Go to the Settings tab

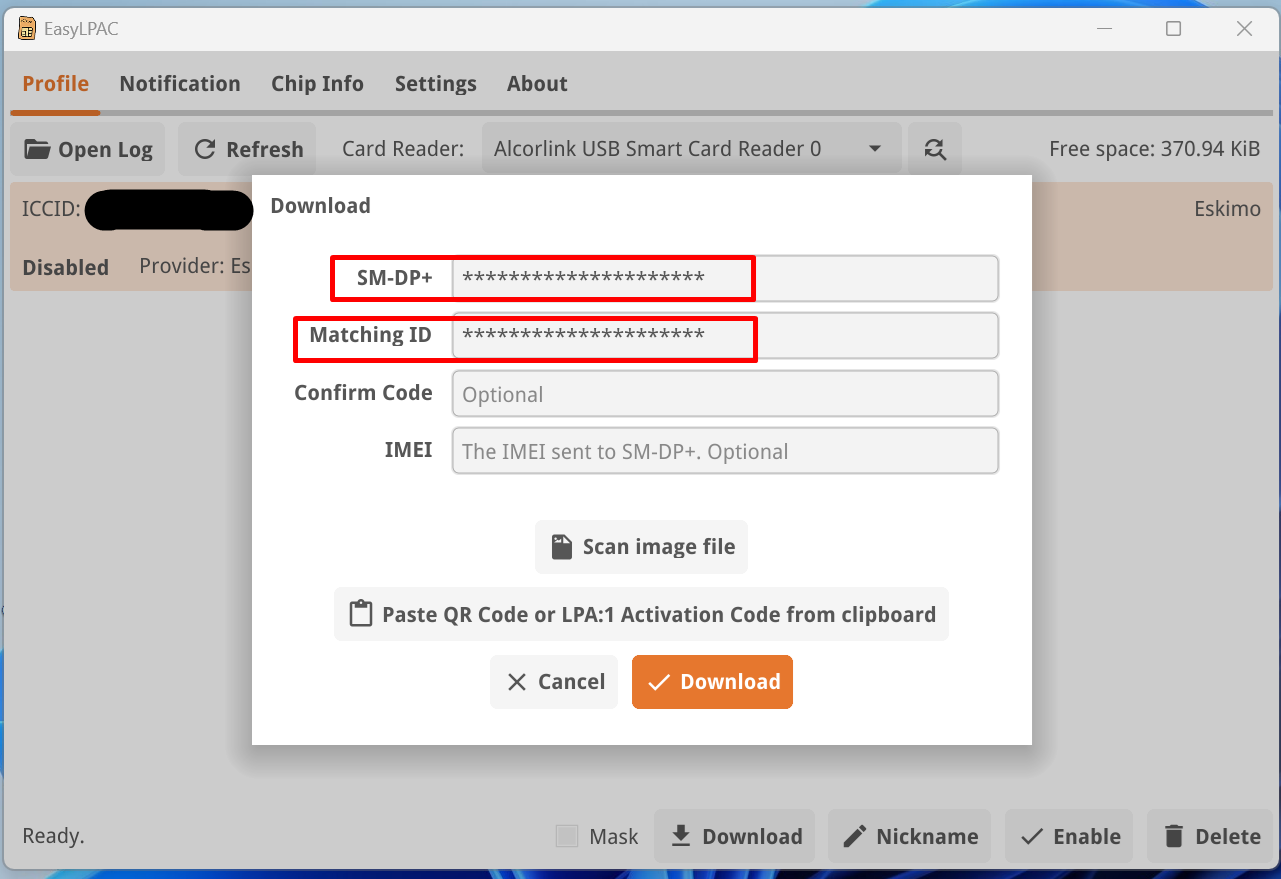(x=435, y=84)
